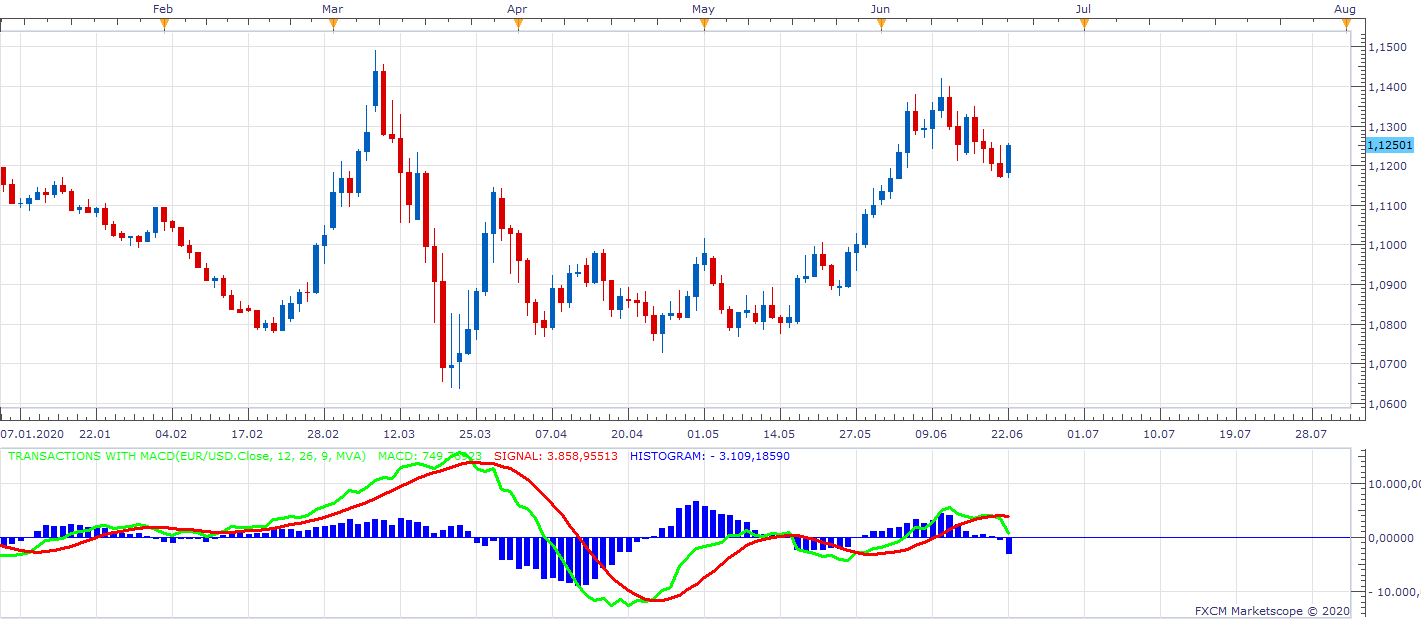Click the 1,1000 price axis label
Image resolution: width=1423 pixels, height=619 pixels.
point(1388,245)
